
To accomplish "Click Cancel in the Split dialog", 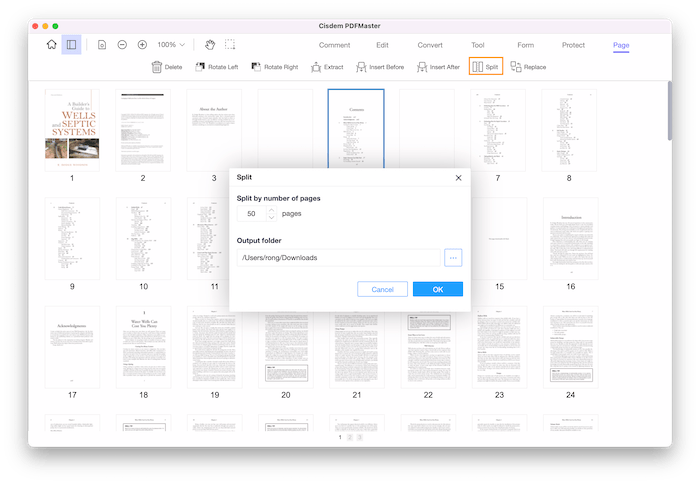I will tap(383, 289).
